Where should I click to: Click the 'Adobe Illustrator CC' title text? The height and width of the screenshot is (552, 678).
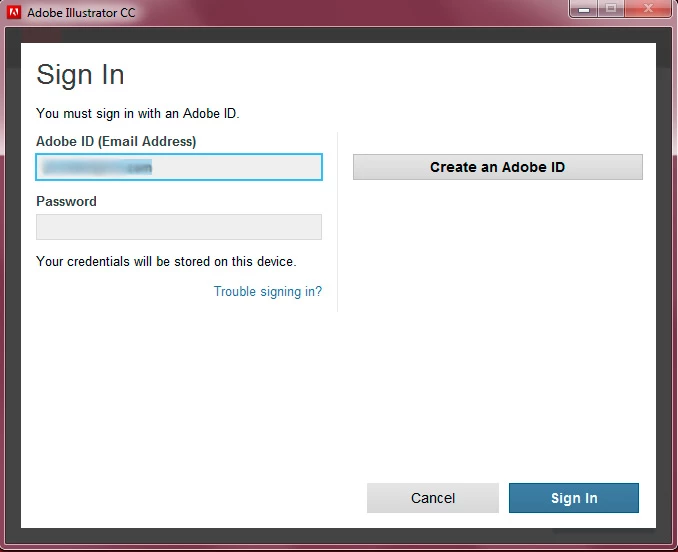81,13
